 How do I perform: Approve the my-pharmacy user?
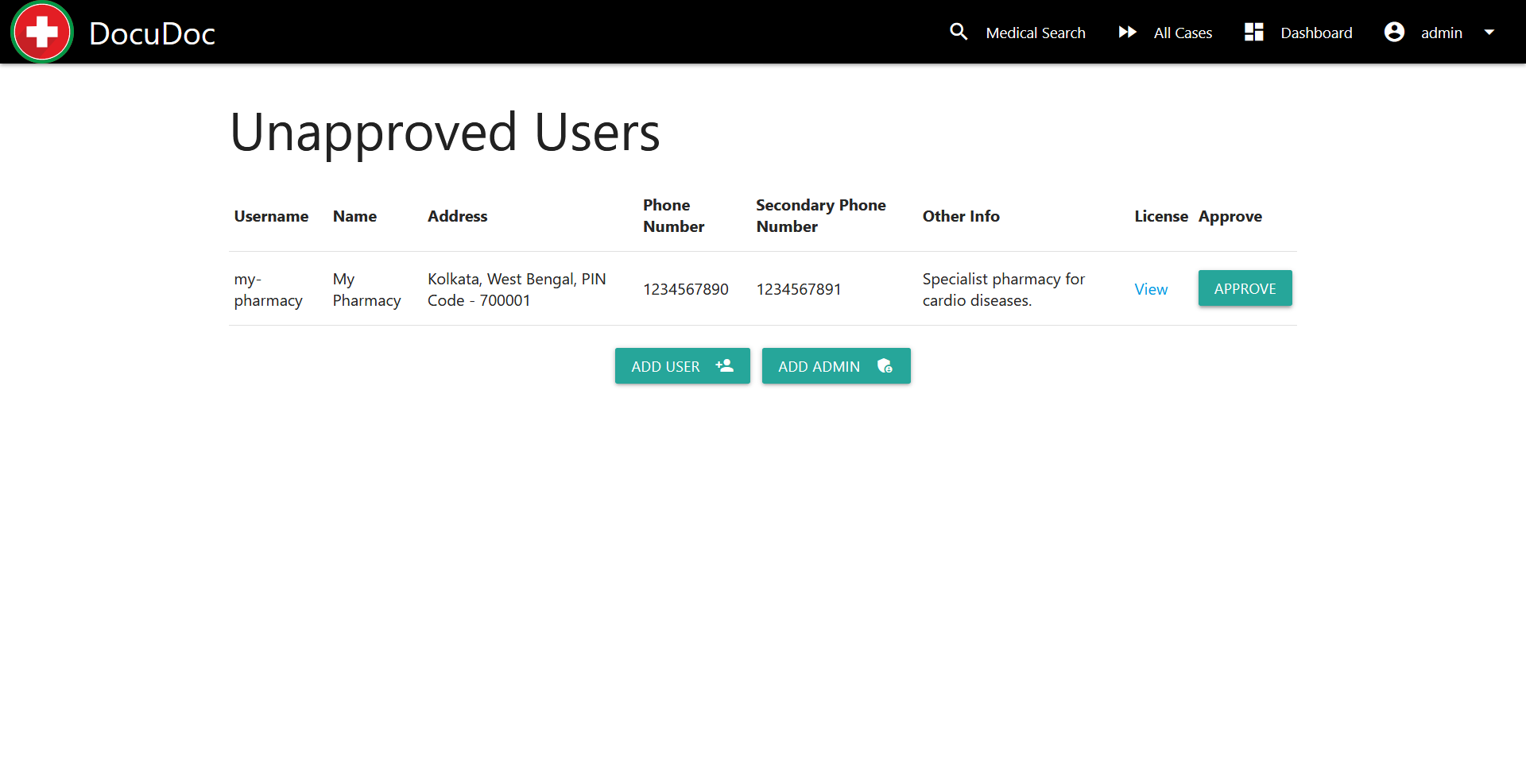pyautogui.click(x=1245, y=288)
